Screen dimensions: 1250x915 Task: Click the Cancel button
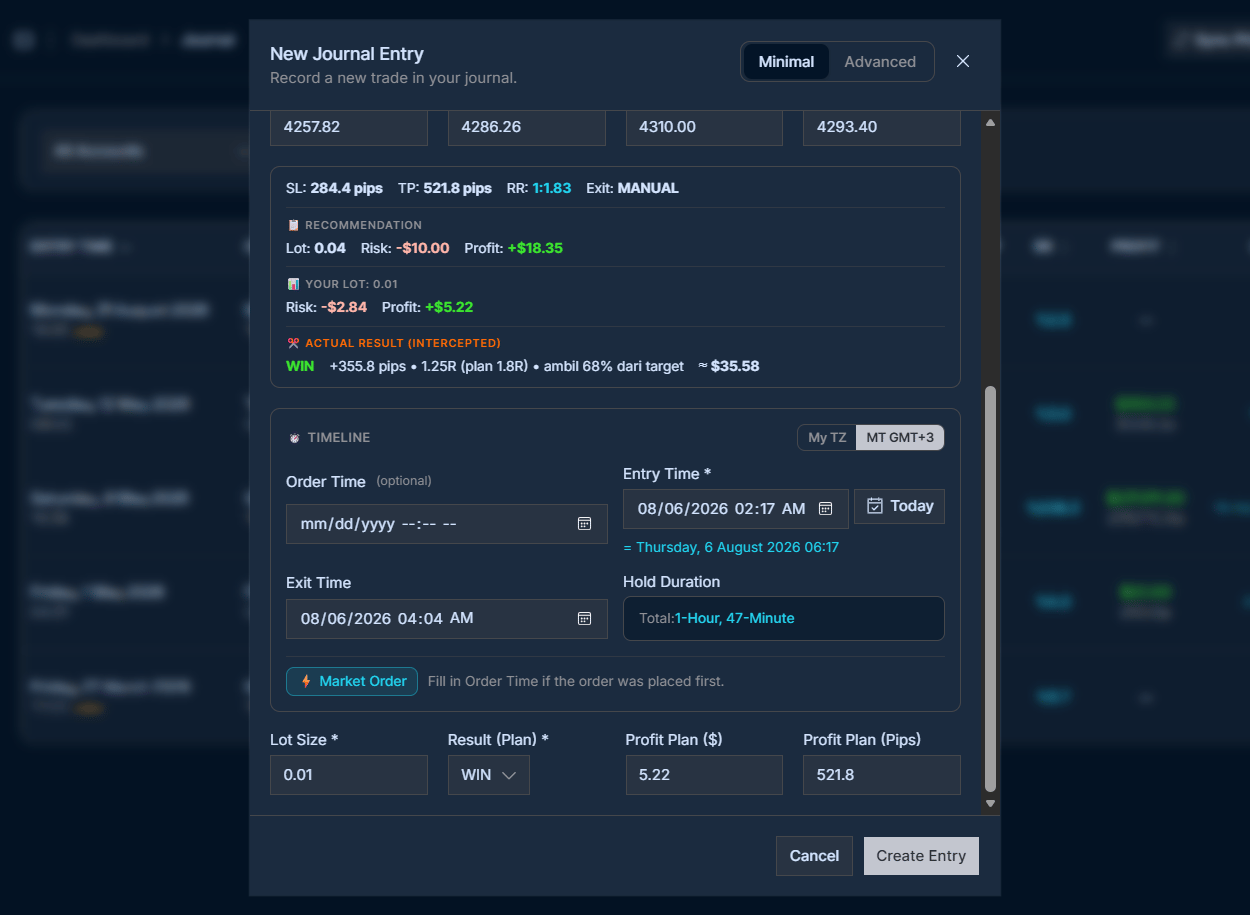(x=814, y=856)
